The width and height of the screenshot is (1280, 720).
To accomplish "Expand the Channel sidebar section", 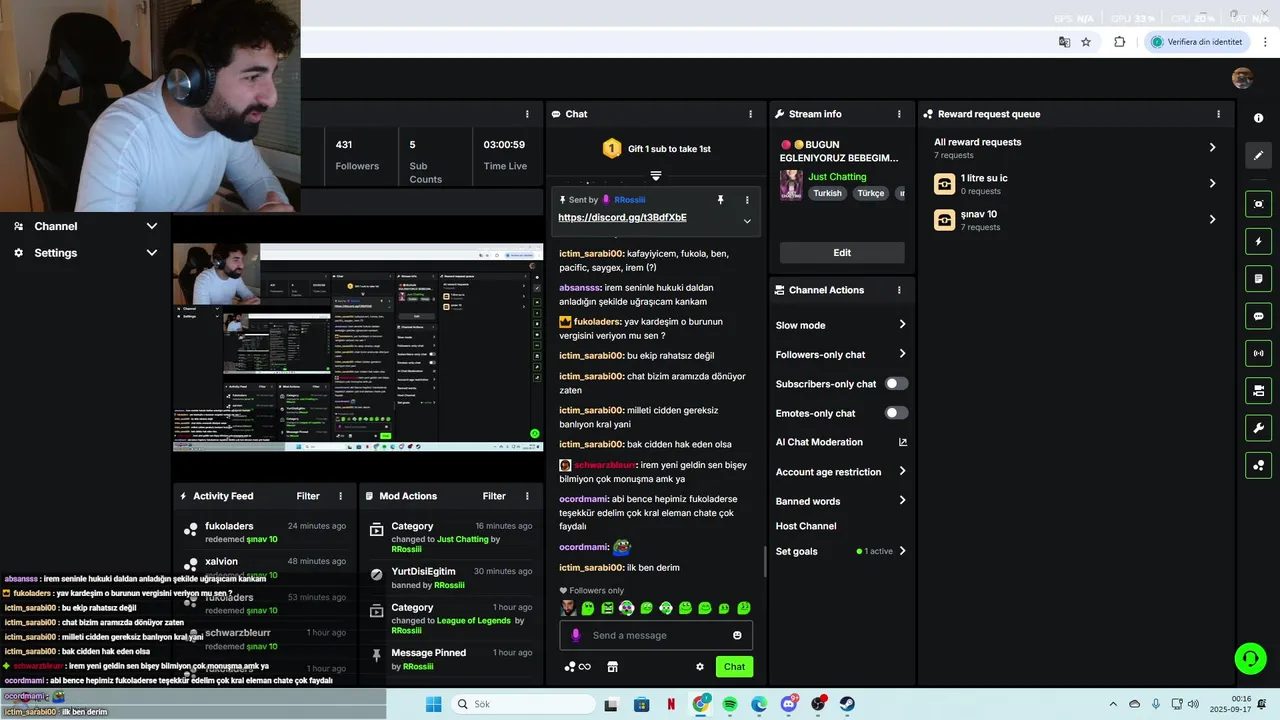I will (85, 226).
